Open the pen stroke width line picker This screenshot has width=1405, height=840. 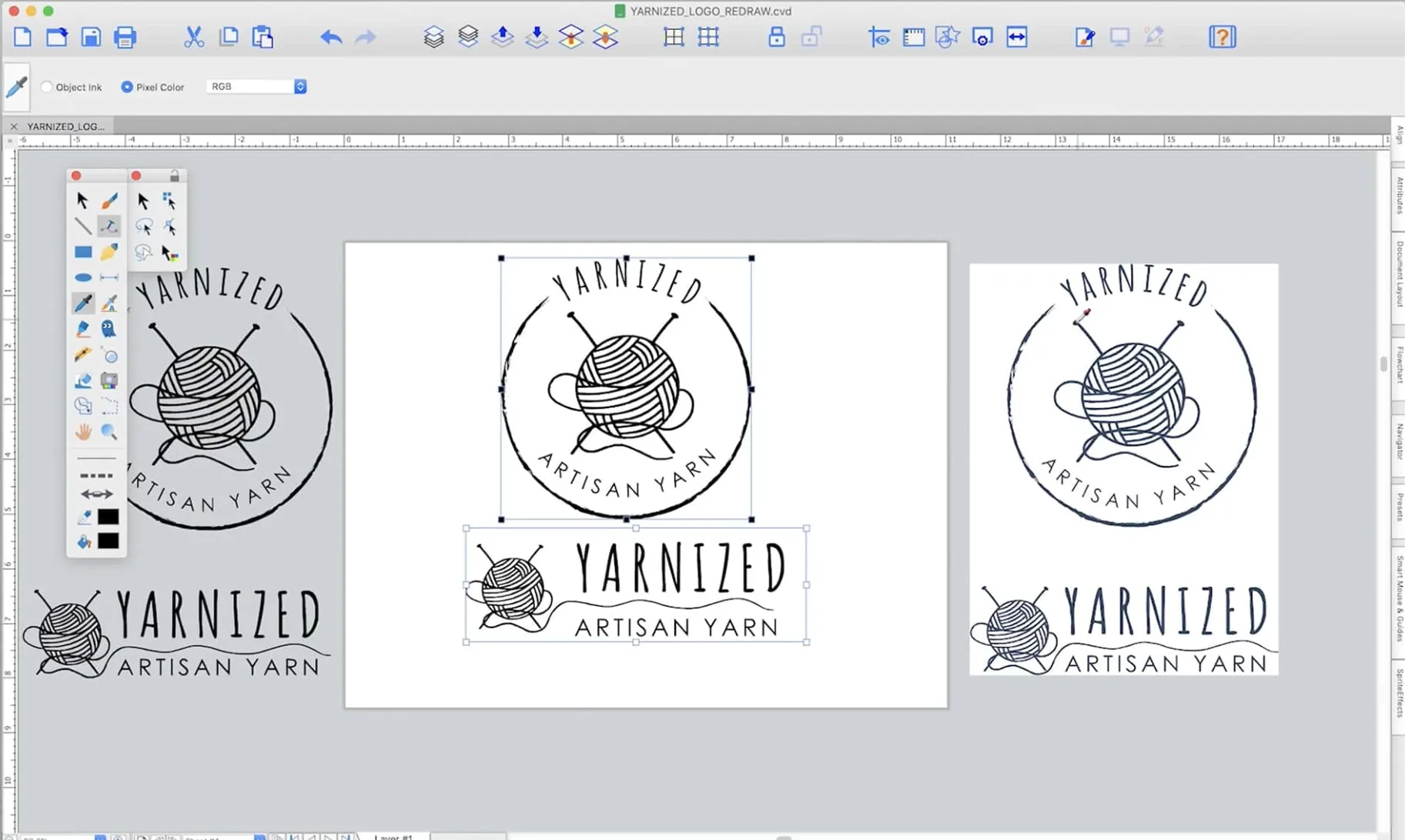pyautogui.click(x=96, y=458)
